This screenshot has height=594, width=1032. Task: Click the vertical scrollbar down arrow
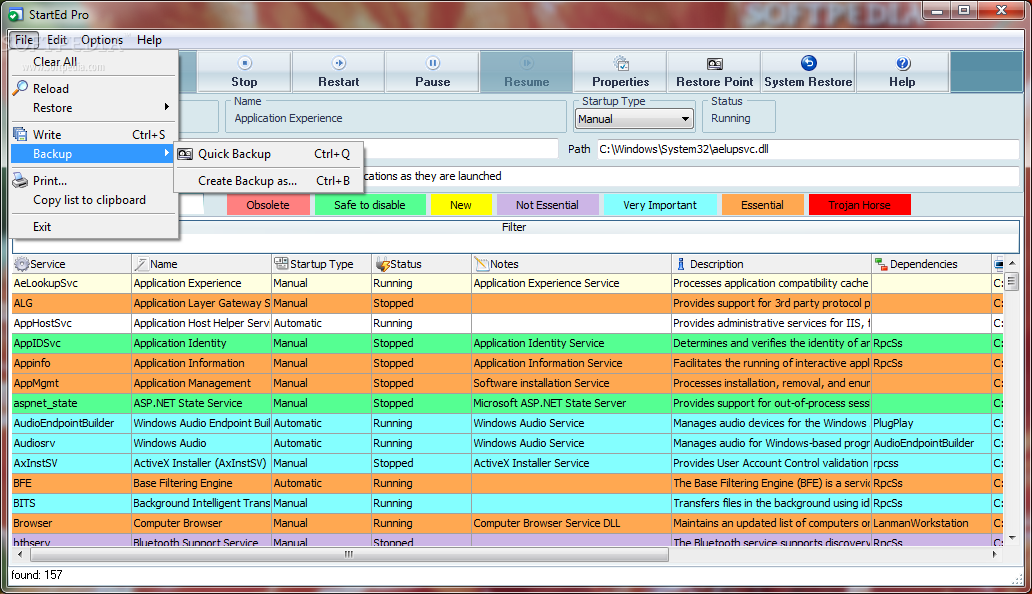[1012, 538]
